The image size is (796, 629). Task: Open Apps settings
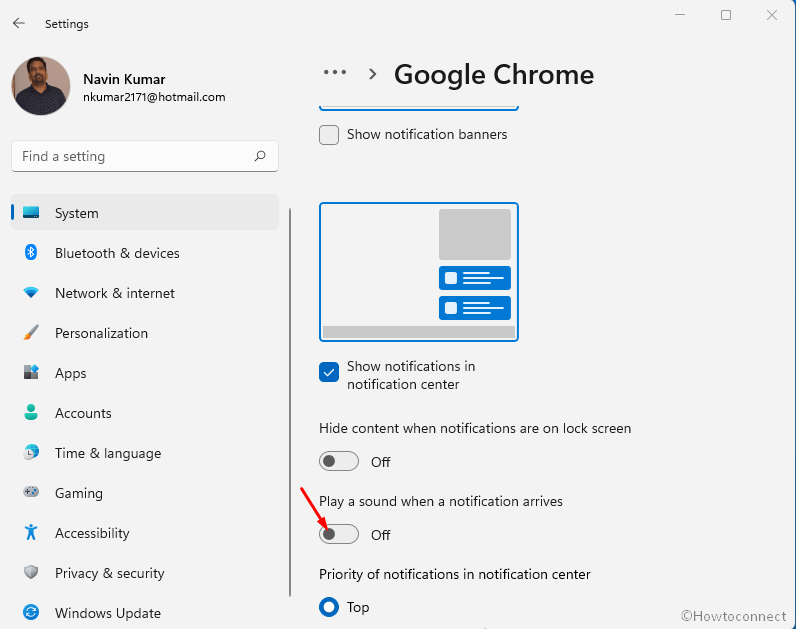pos(145,373)
